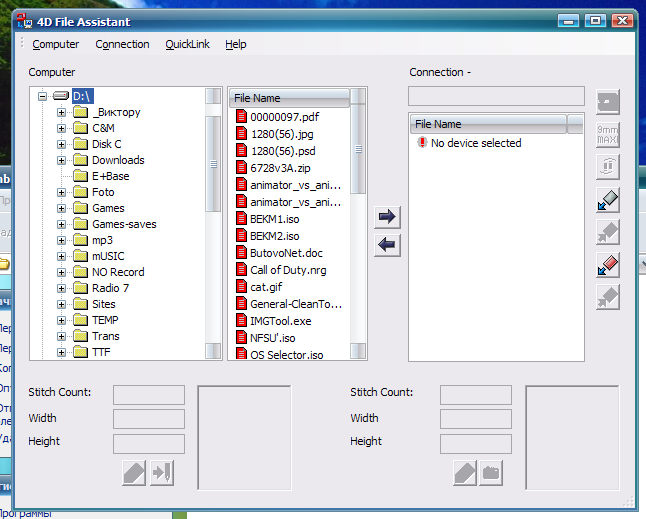Click the right arrow send-to-device button

[x=387, y=217]
